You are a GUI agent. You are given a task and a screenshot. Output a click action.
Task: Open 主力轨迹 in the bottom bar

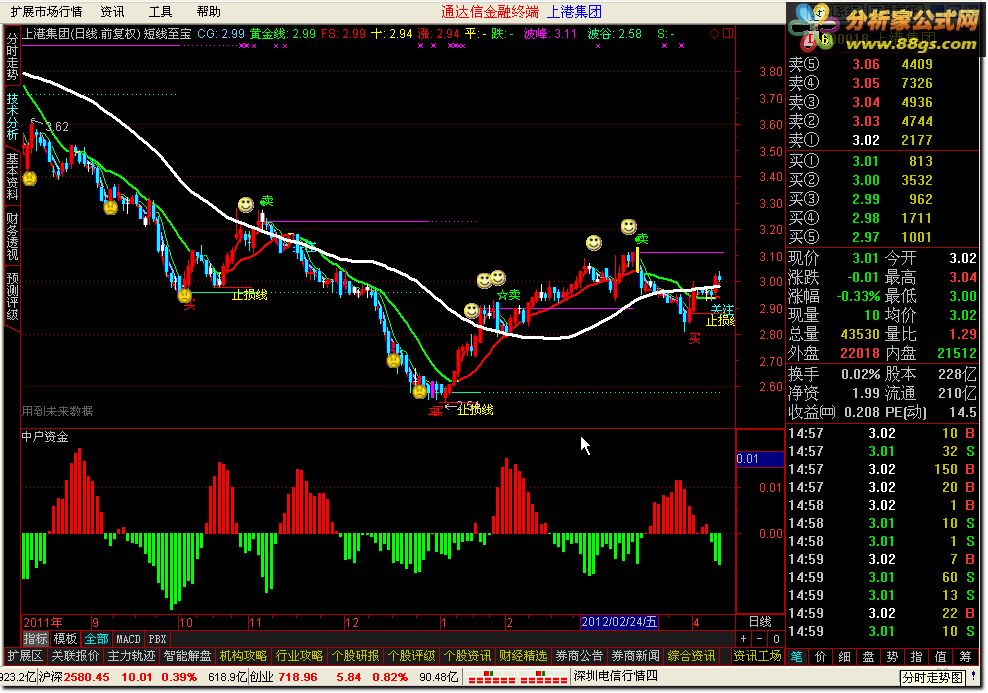(x=131, y=656)
